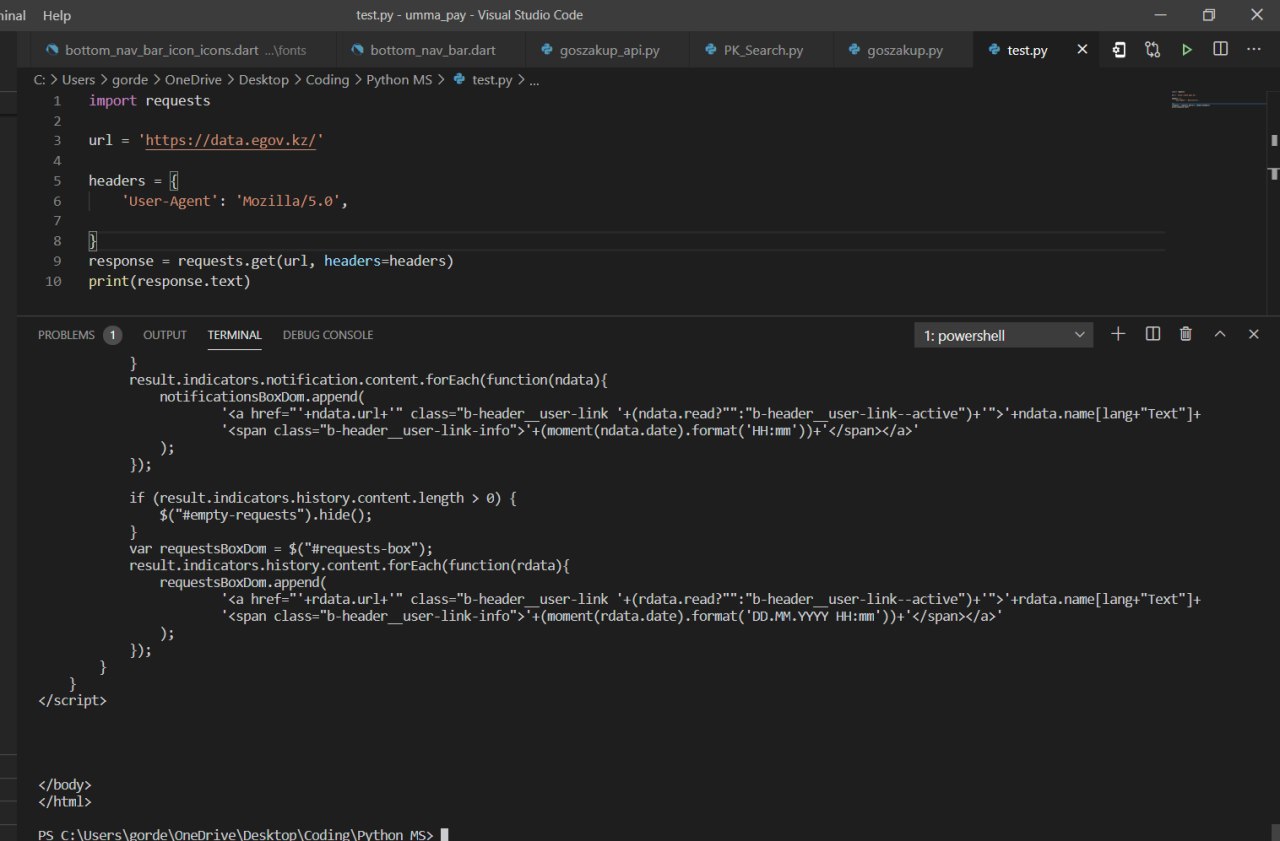Switch to the OUTPUT panel tab
Viewport: 1280px width, 841px height.
point(165,335)
